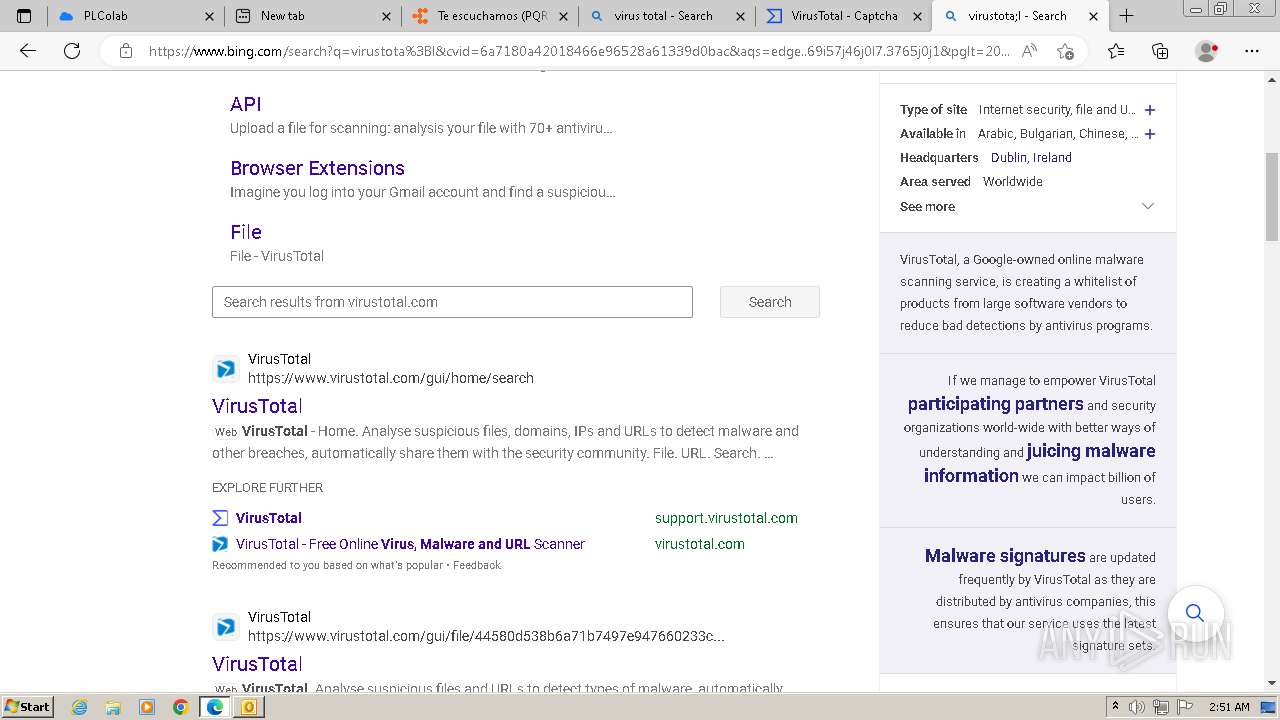The image size is (1280, 720).
Task: Open support.virustotal.com link
Action: coord(726,518)
